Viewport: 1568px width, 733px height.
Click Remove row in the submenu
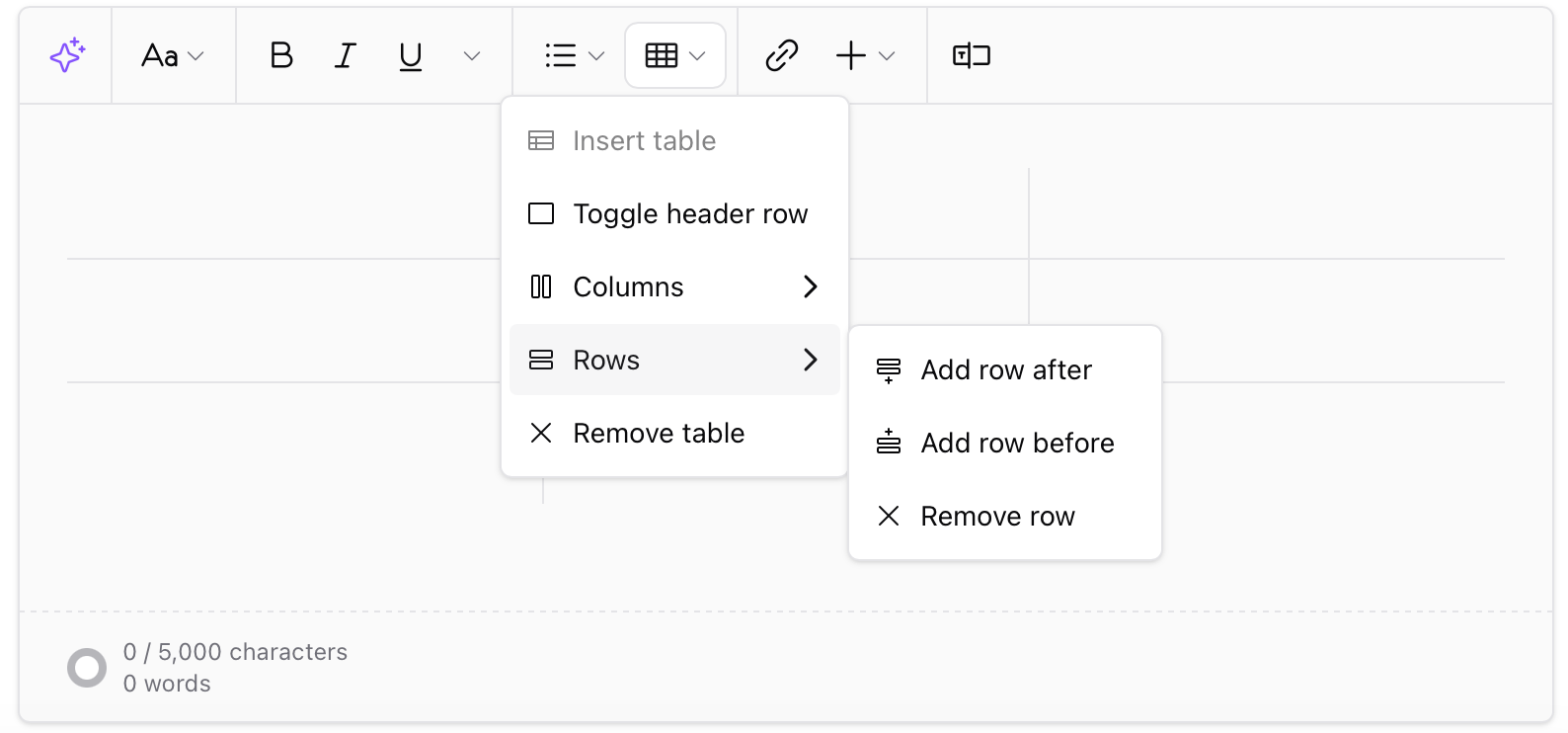pyautogui.click(x=997, y=516)
